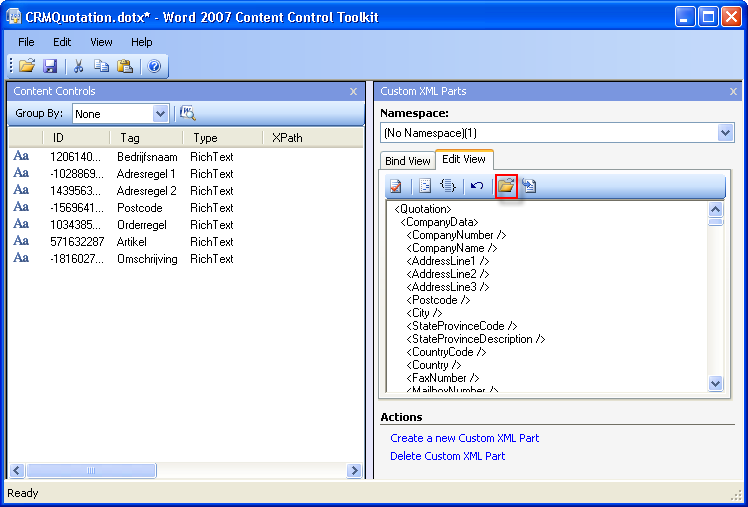
Task: Select the Aa icon for Postcode row
Action: pos(21,207)
